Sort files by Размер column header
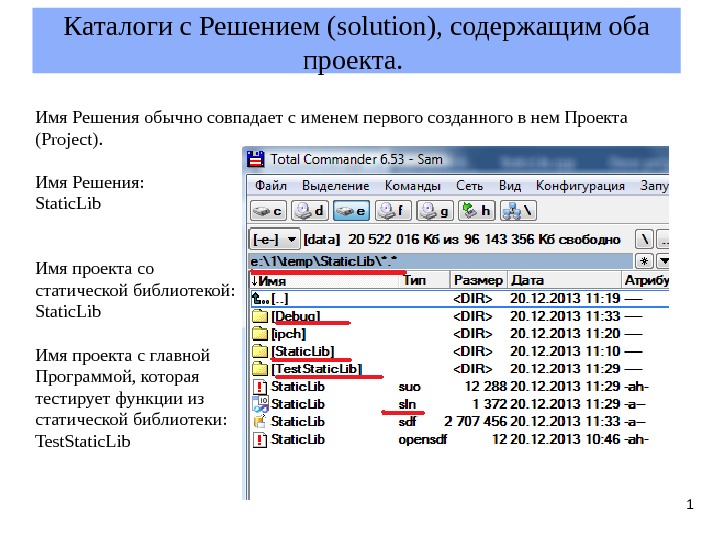The height and width of the screenshot is (540, 720). [478, 280]
